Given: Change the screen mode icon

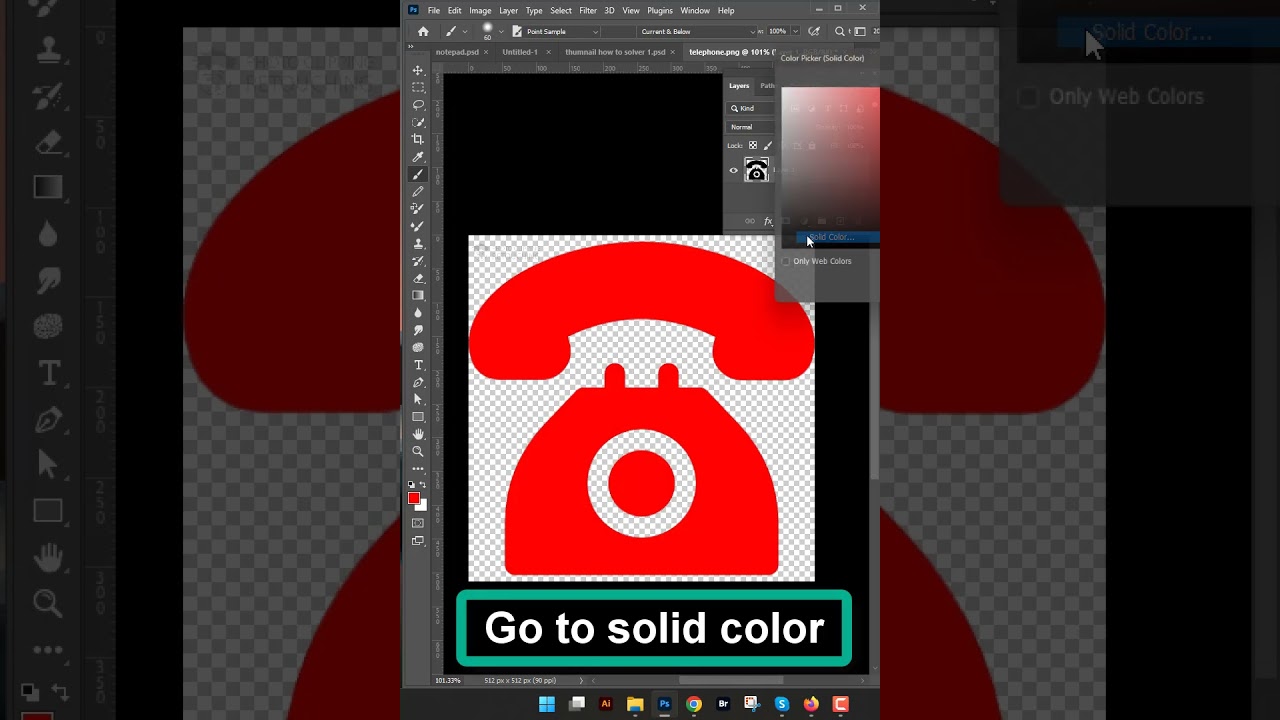Looking at the screenshot, I should click(418, 541).
